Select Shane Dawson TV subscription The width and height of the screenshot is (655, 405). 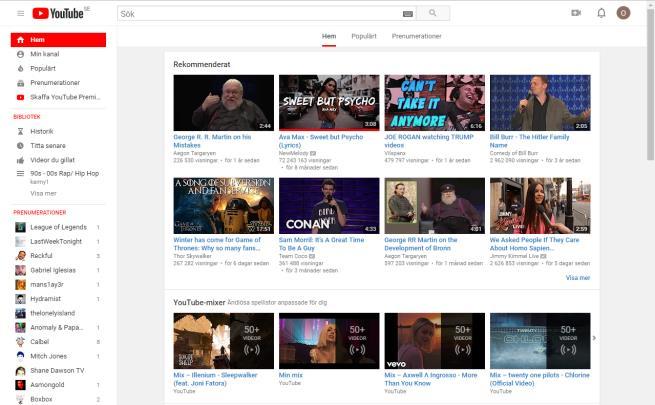tap(58, 370)
